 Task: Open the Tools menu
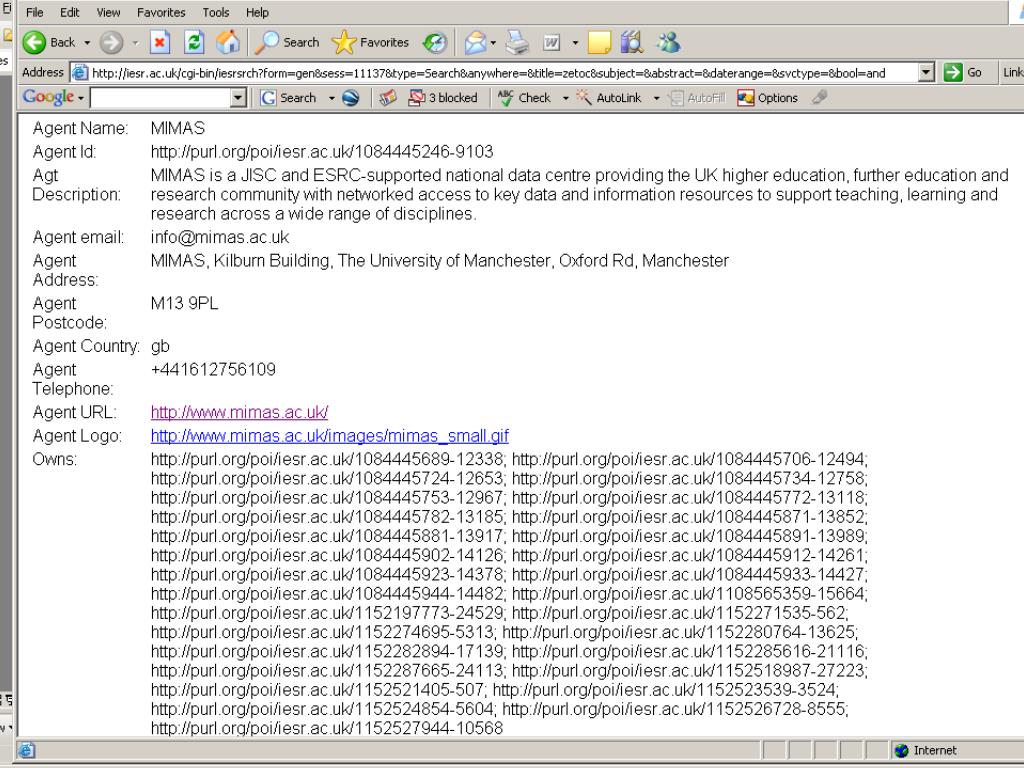pyautogui.click(x=216, y=12)
